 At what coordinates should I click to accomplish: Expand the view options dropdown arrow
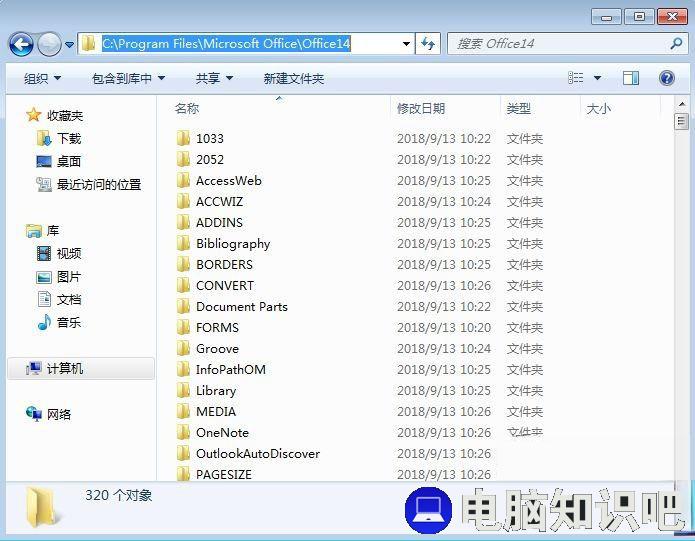point(597,78)
